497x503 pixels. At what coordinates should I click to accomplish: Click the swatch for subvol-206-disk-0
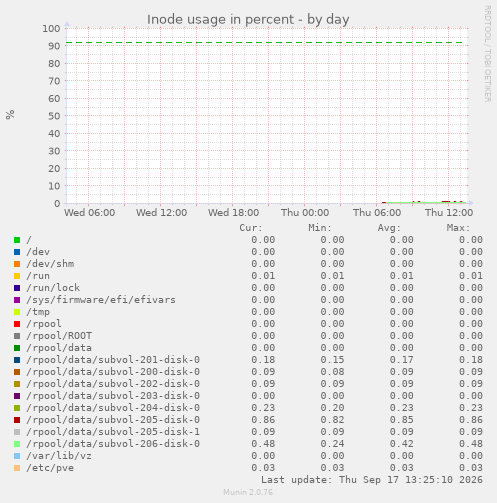pyautogui.click(x=17, y=444)
